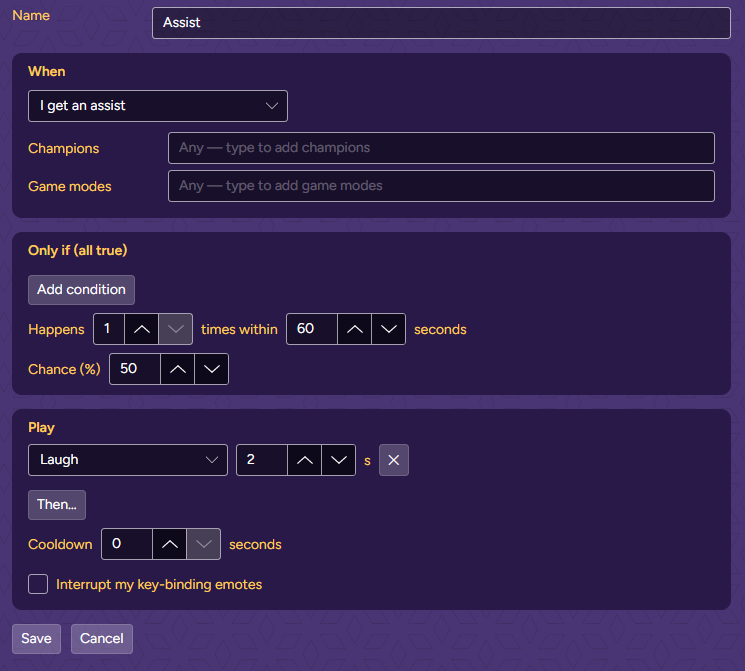
Task: Increase the Laugh duration seconds
Action: pyautogui.click(x=305, y=460)
